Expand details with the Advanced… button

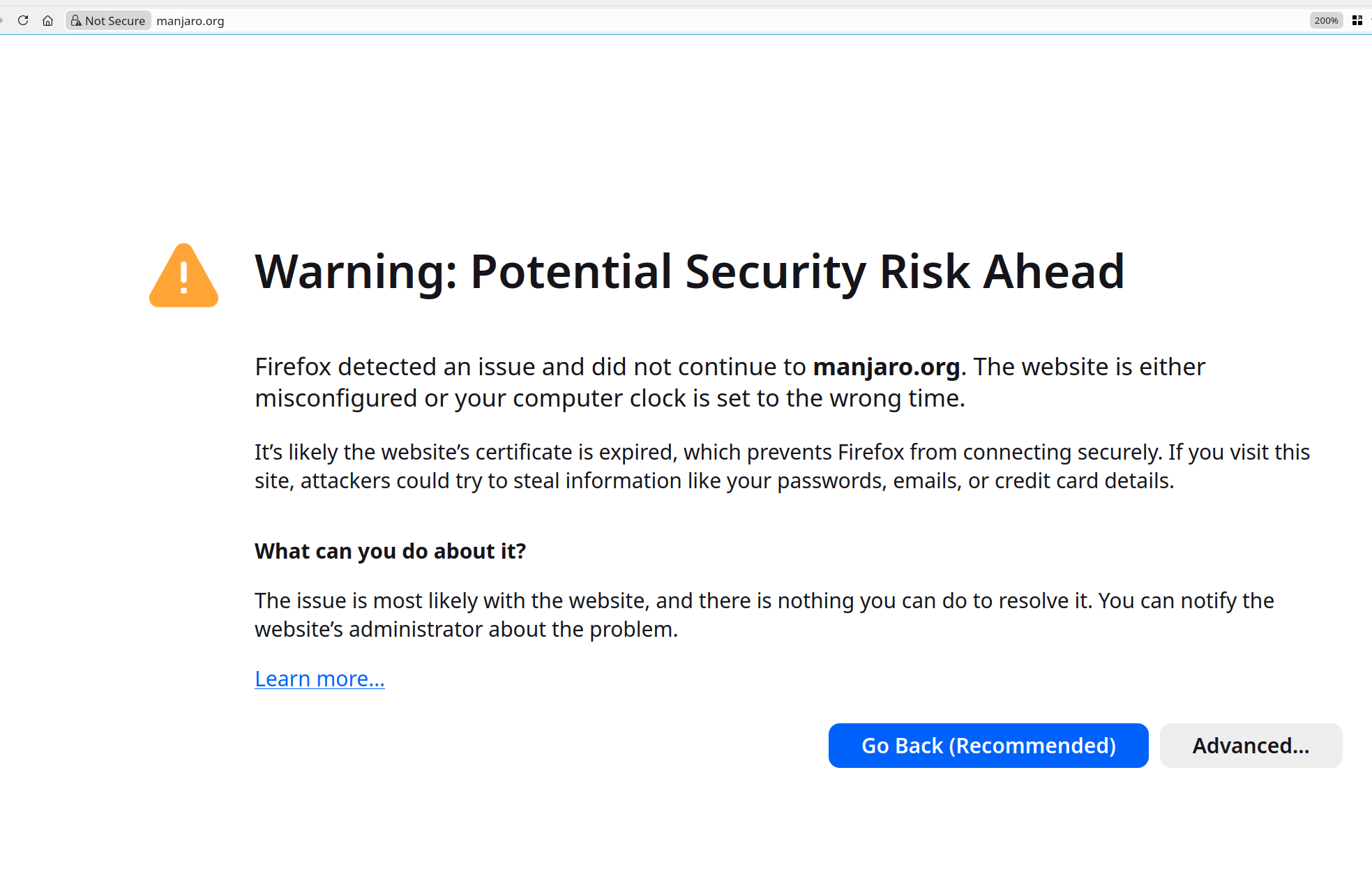point(1250,746)
